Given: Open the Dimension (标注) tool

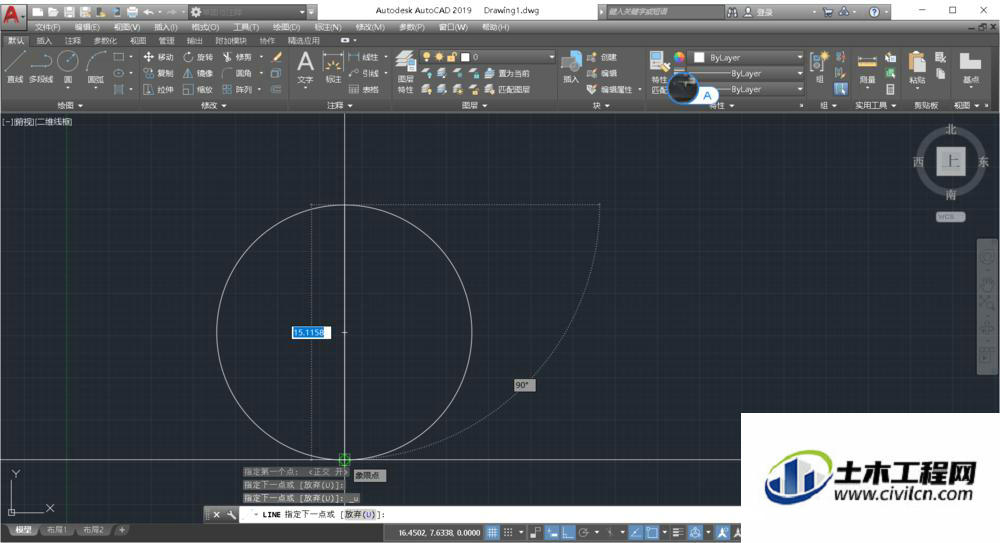Looking at the screenshot, I should coord(333,67).
